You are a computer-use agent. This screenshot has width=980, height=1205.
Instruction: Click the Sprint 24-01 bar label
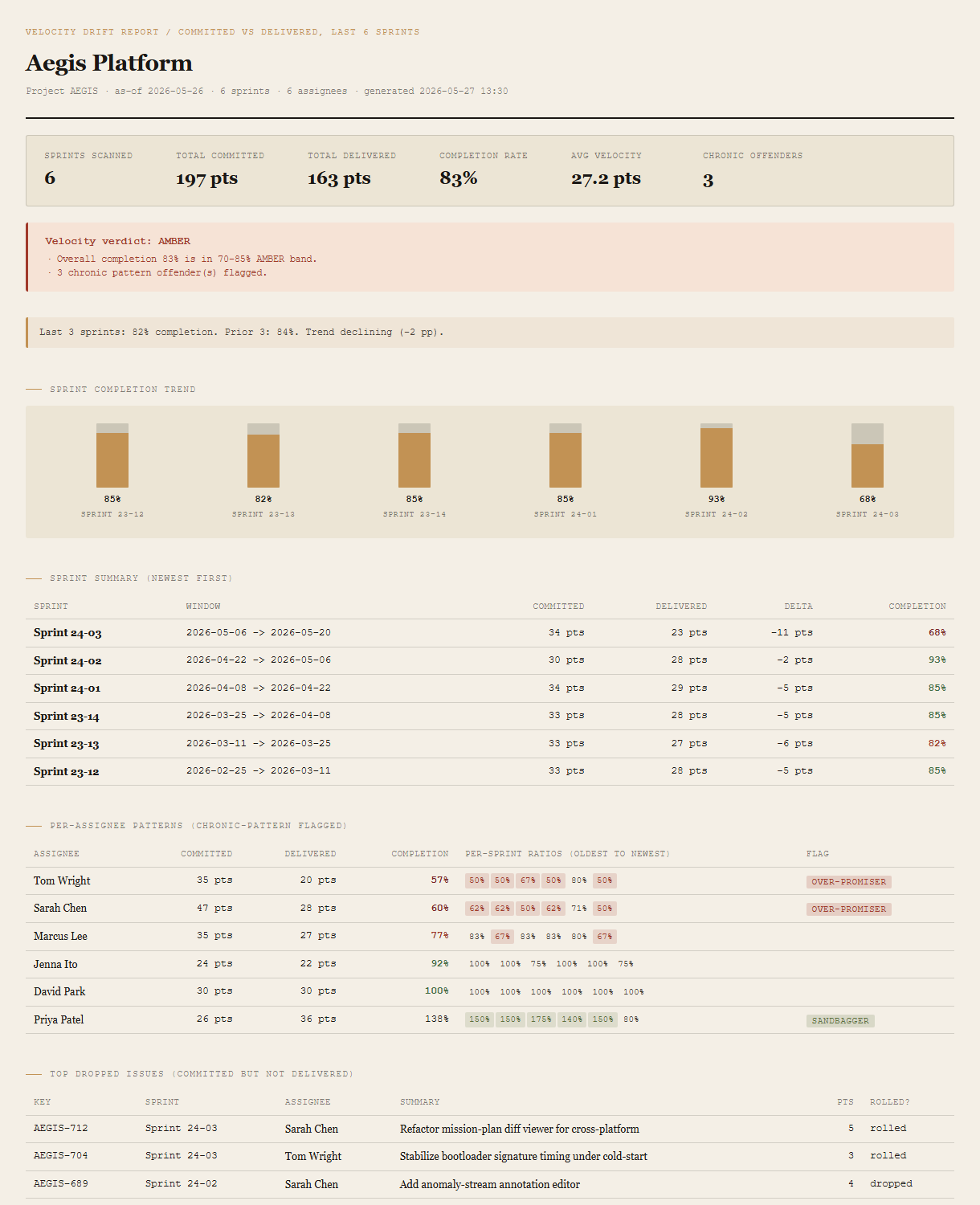click(566, 514)
